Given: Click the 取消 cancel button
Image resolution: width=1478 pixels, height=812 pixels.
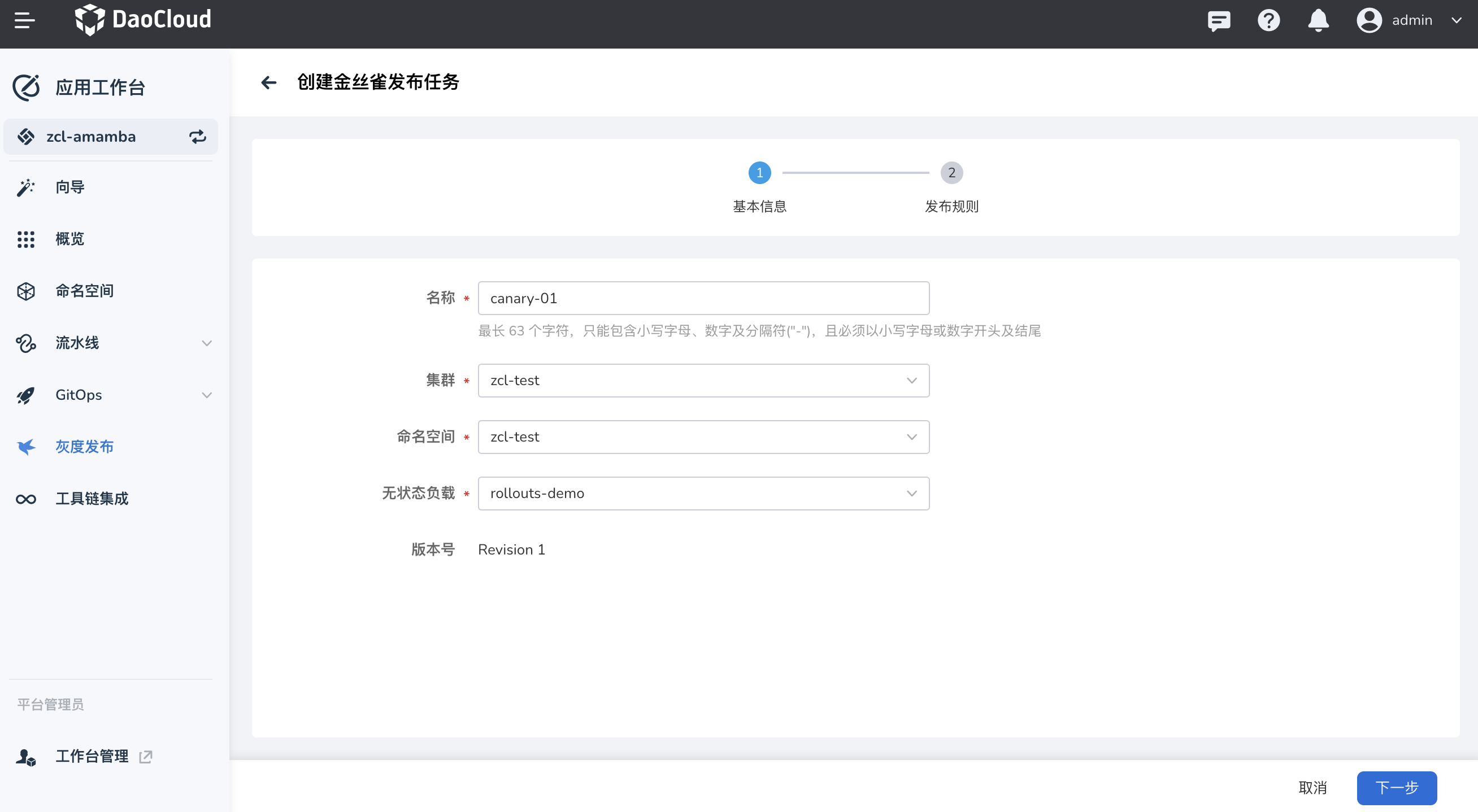Looking at the screenshot, I should pyautogui.click(x=1313, y=788).
